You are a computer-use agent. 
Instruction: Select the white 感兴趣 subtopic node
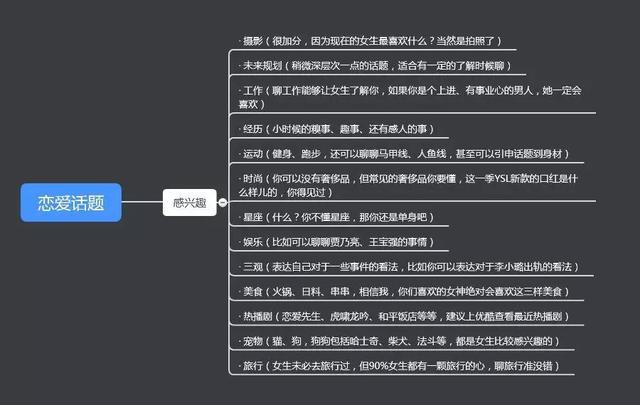187,203
